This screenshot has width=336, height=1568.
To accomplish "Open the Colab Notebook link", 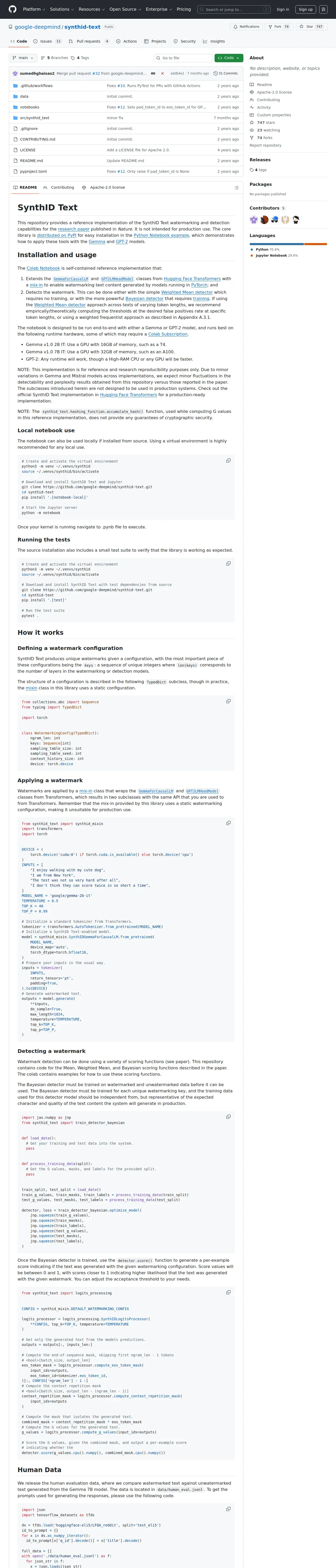I will pyautogui.click(x=43, y=268).
